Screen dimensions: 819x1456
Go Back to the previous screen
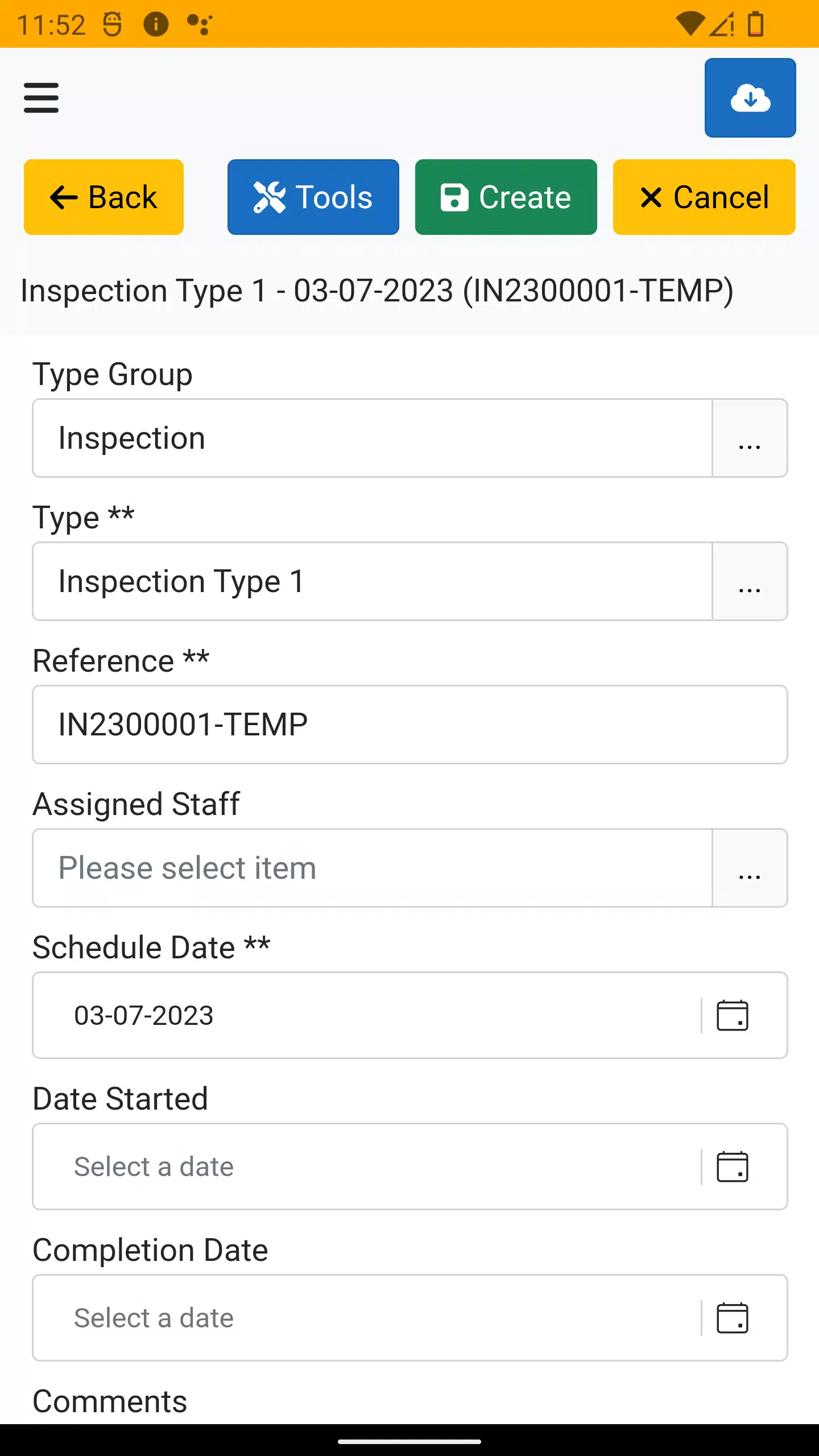(x=104, y=196)
